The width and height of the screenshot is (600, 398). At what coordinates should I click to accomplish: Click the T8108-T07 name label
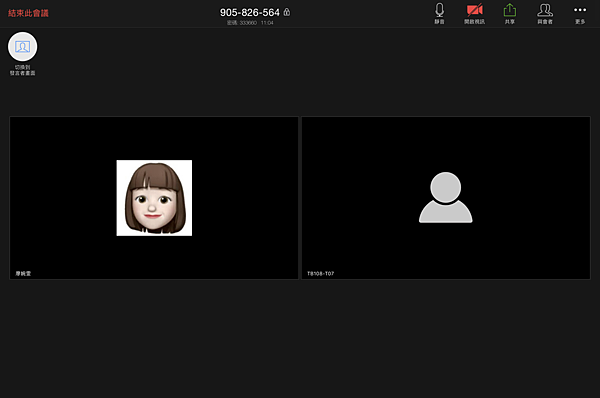tap(321, 274)
